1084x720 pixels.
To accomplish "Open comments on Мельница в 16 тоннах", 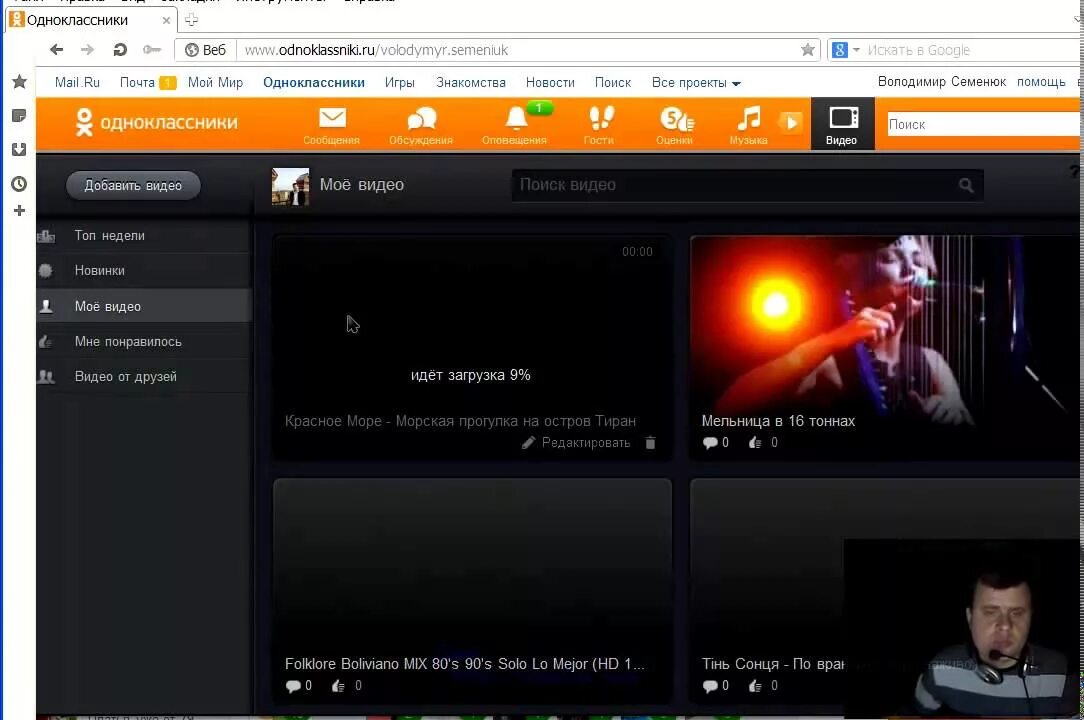I will point(716,443).
